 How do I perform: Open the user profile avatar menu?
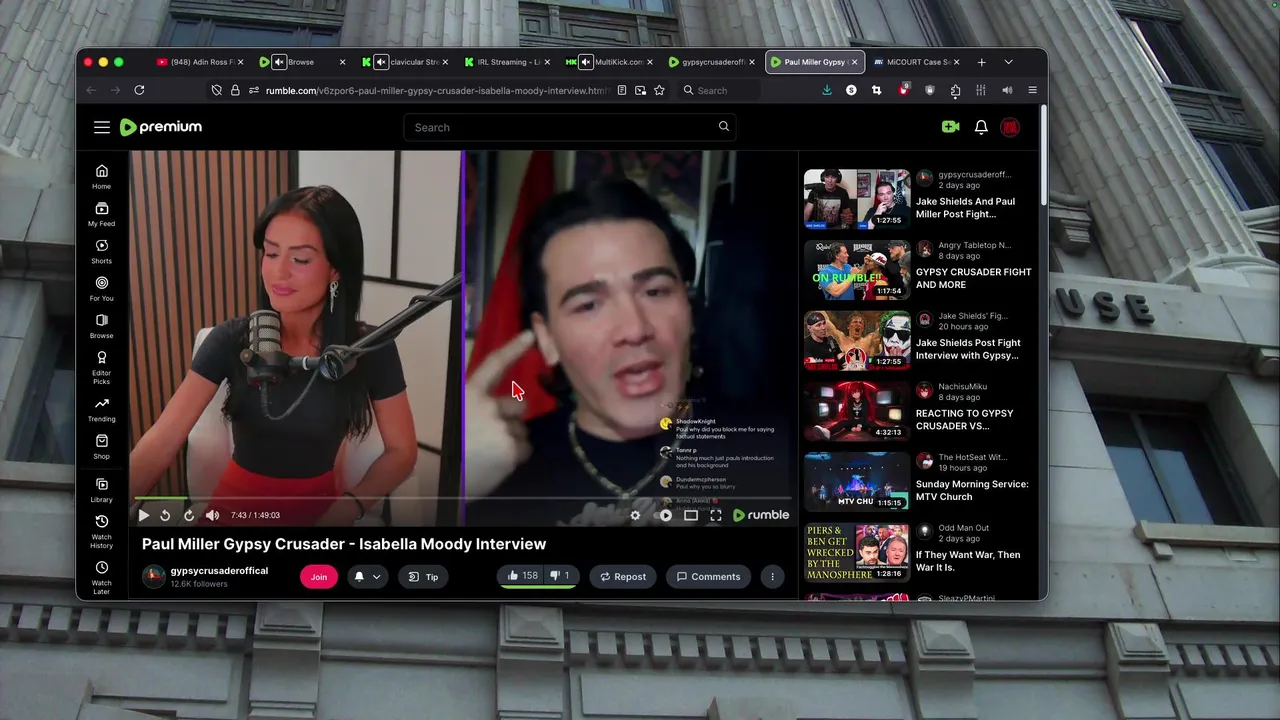[1010, 127]
